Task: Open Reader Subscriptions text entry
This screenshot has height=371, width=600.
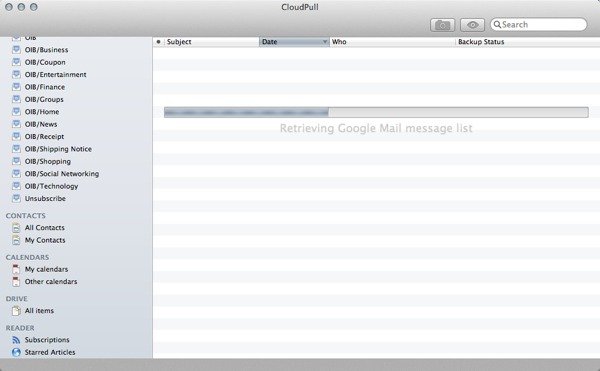Action: point(47,340)
